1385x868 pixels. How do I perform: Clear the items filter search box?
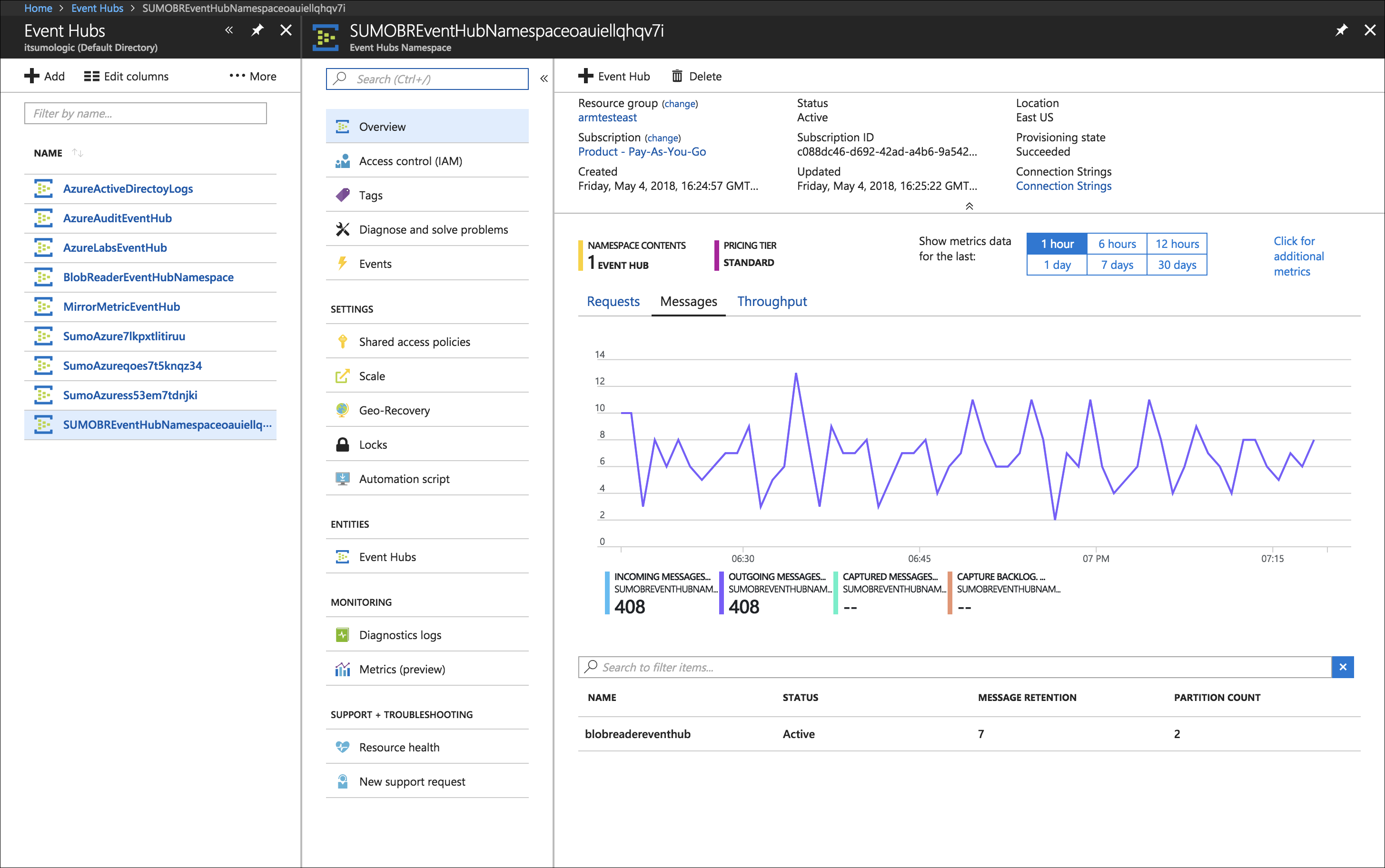tap(1343, 667)
